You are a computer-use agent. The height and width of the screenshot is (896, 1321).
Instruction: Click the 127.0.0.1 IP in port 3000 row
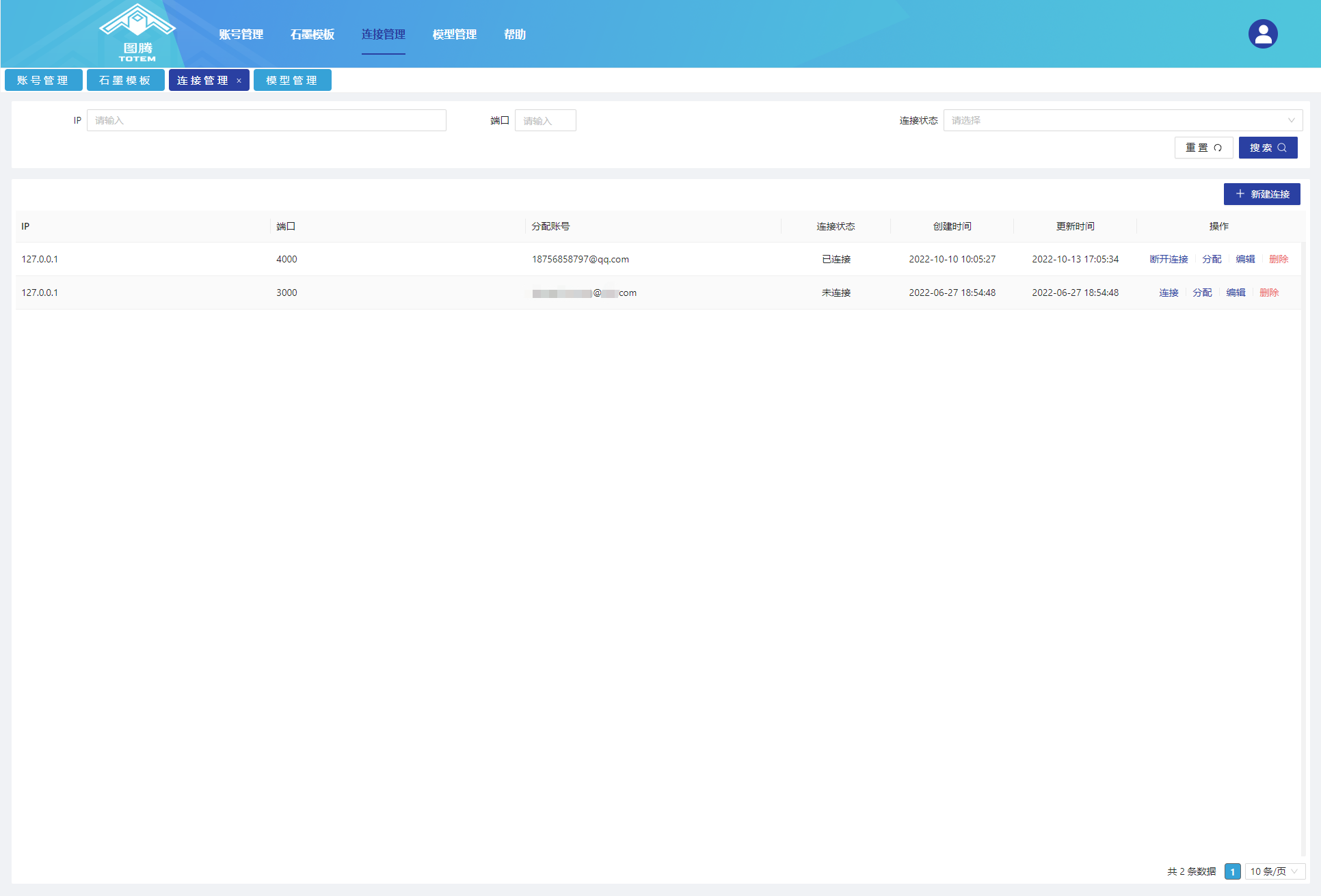coord(40,293)
